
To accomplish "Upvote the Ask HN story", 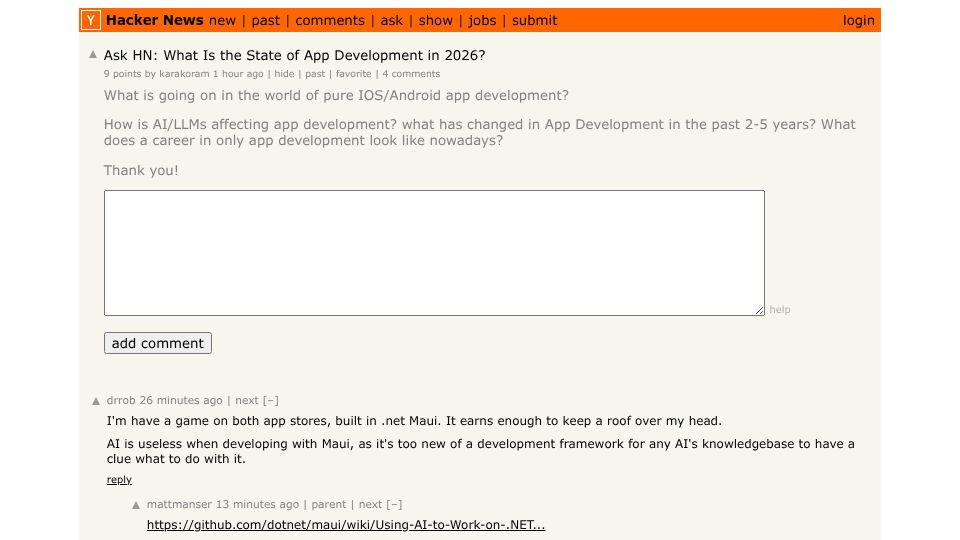I will click(93, 54).
